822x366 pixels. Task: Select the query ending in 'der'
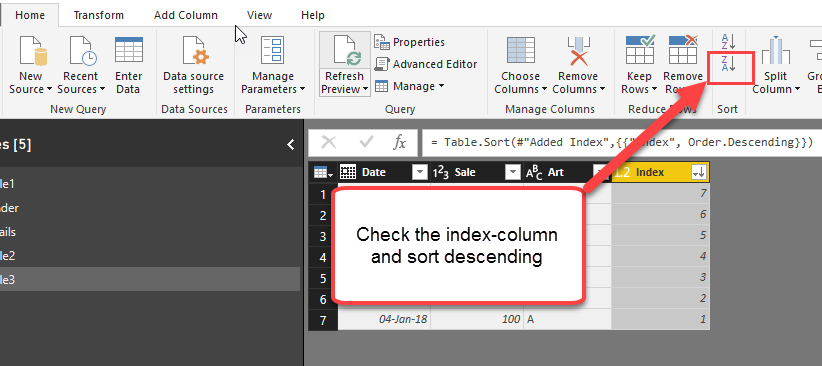coord(150,208)
